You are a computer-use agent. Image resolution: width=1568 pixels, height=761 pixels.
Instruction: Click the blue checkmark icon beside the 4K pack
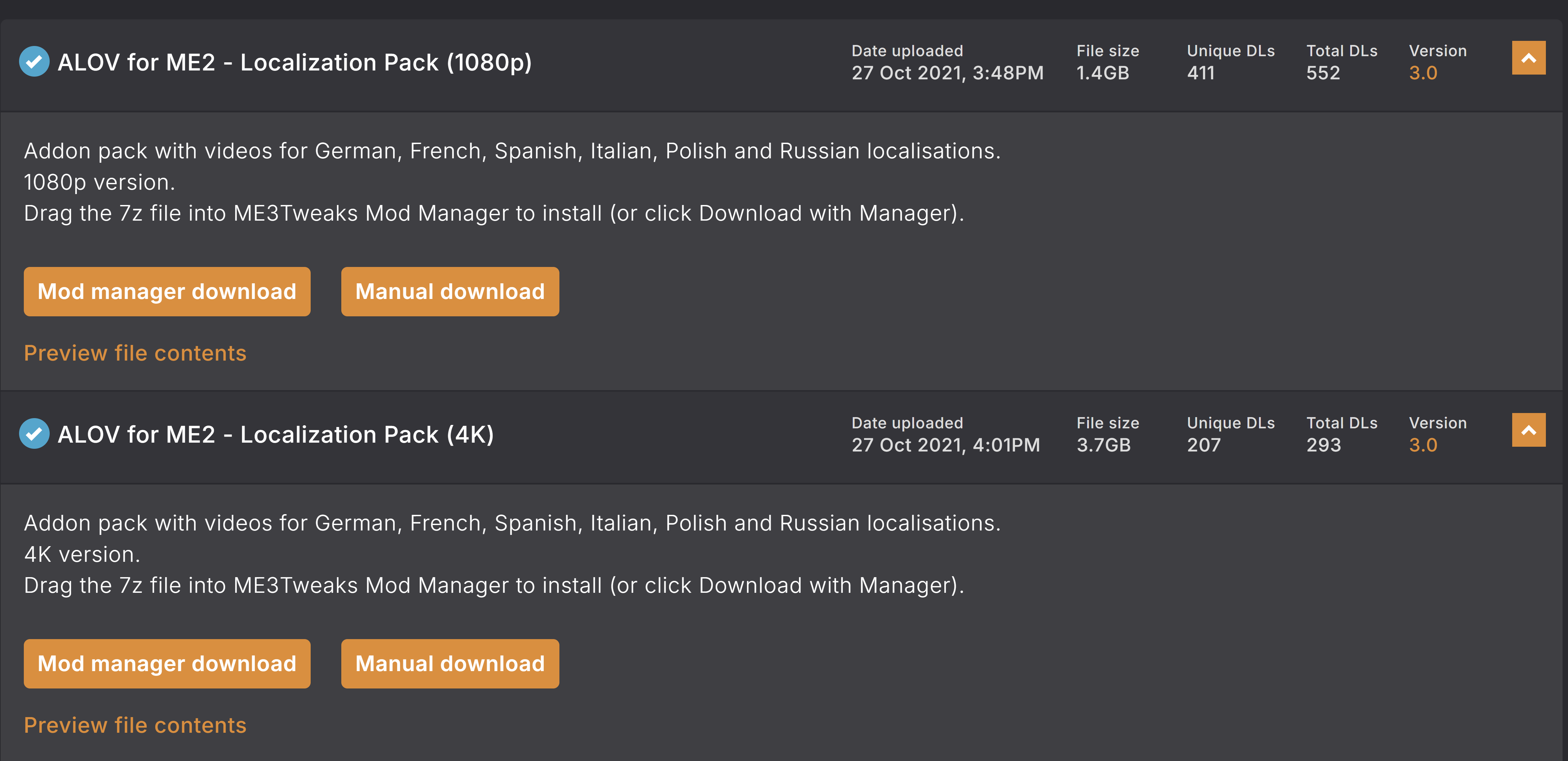click(x=34, y=434)
